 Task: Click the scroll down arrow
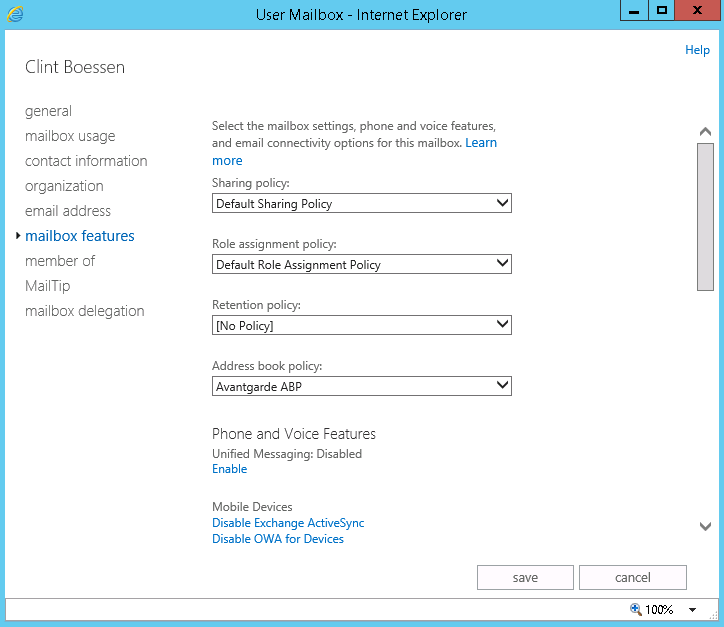pos(705,526)
